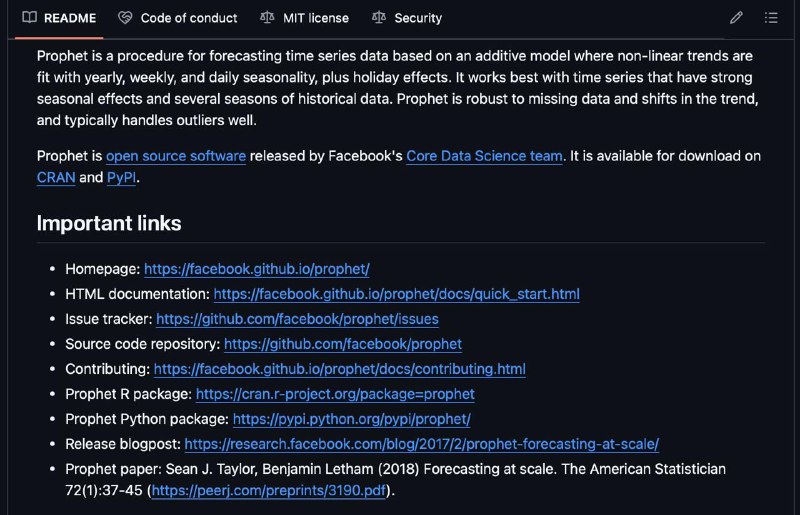The height and width of the screenshot is (515, 800).
Task: Open the Security tab
Action: tap(407, 18)
